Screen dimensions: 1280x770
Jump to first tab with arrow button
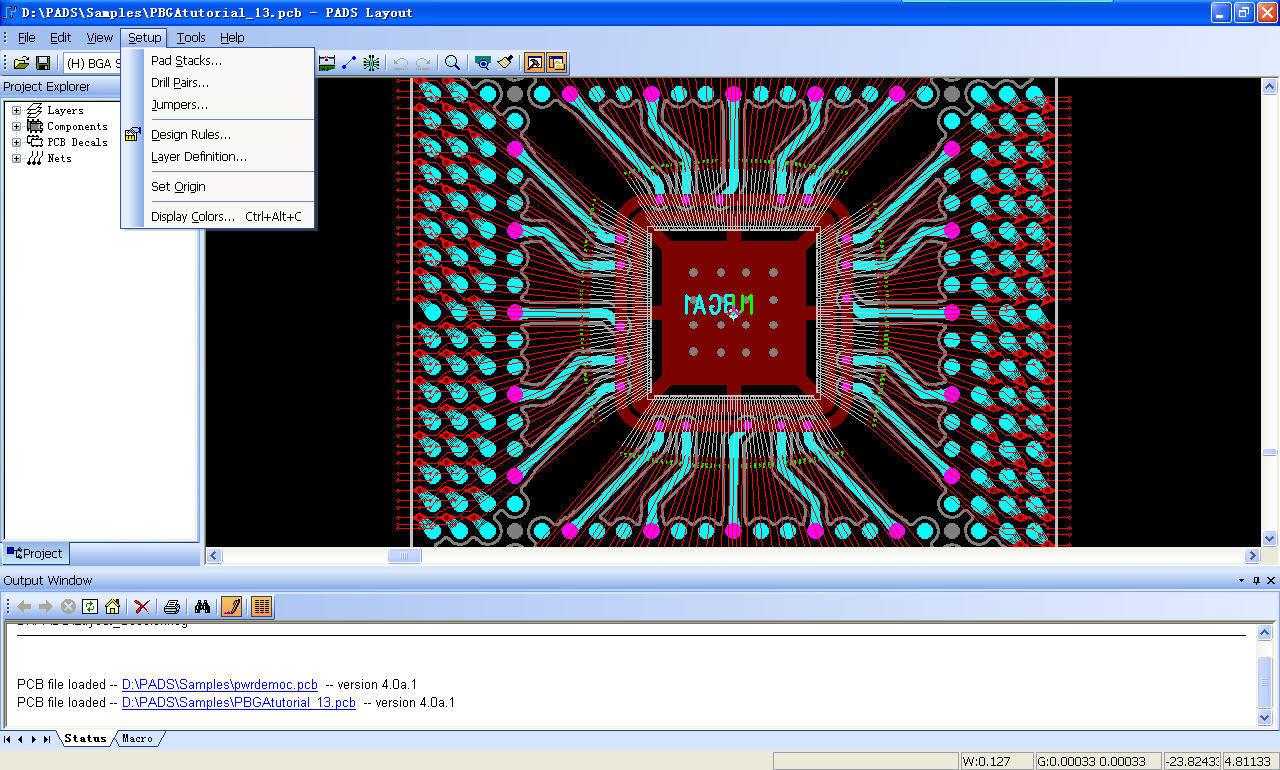point(7,739)
